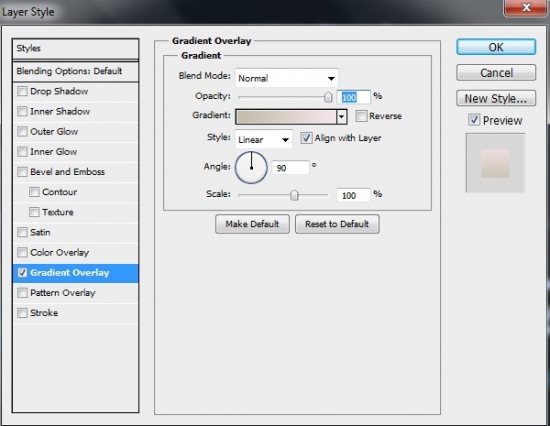The height and width of the screenshot is (426, 550).
Task: Enable the Drop Shadow checkbox
Action: pos(22,91)
